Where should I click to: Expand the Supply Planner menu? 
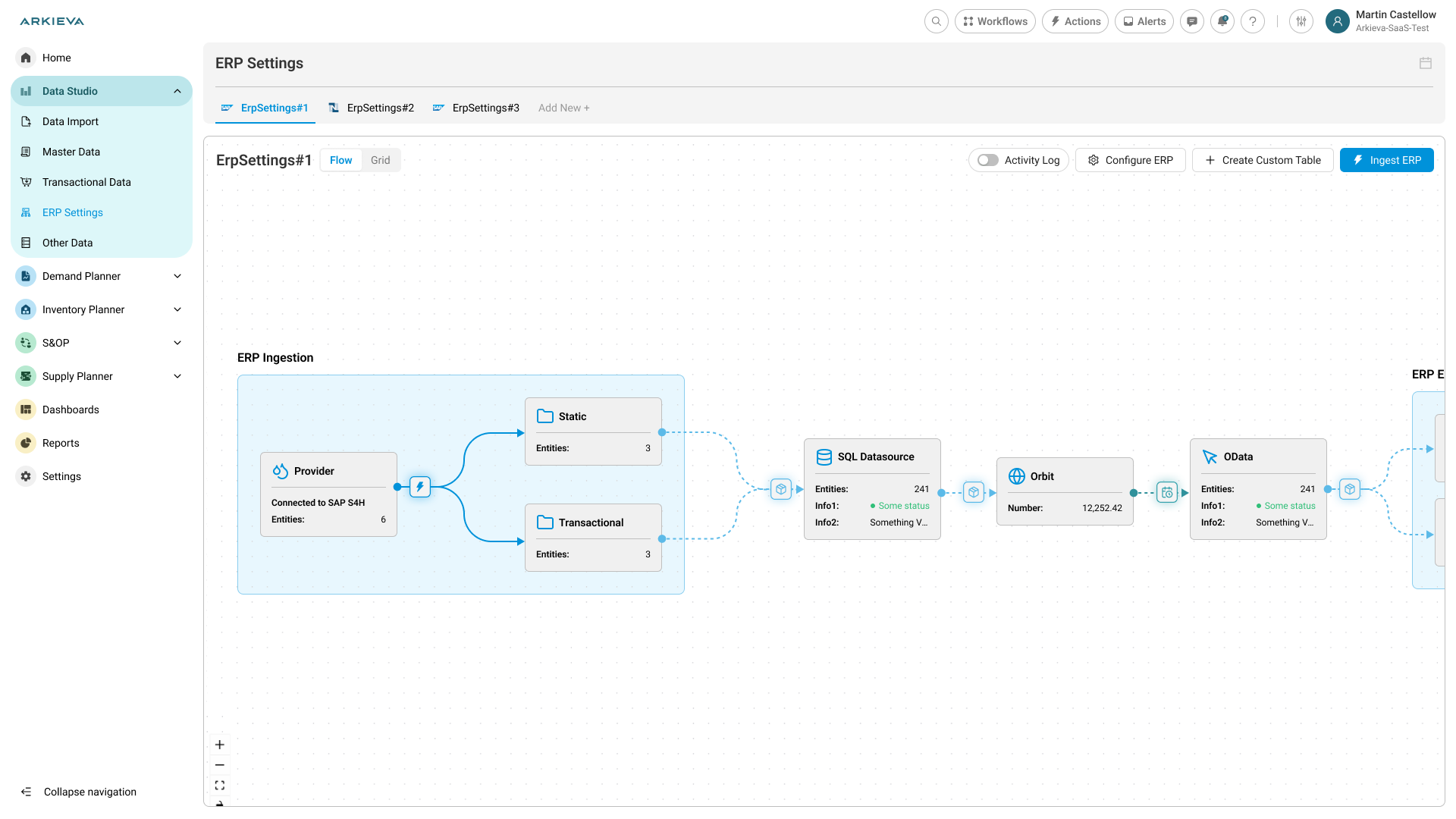point(177,376)
